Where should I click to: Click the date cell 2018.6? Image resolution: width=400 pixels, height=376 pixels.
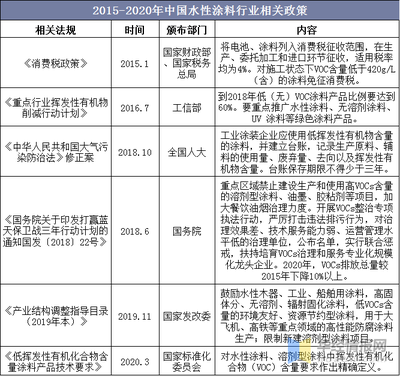pos(135,231)
